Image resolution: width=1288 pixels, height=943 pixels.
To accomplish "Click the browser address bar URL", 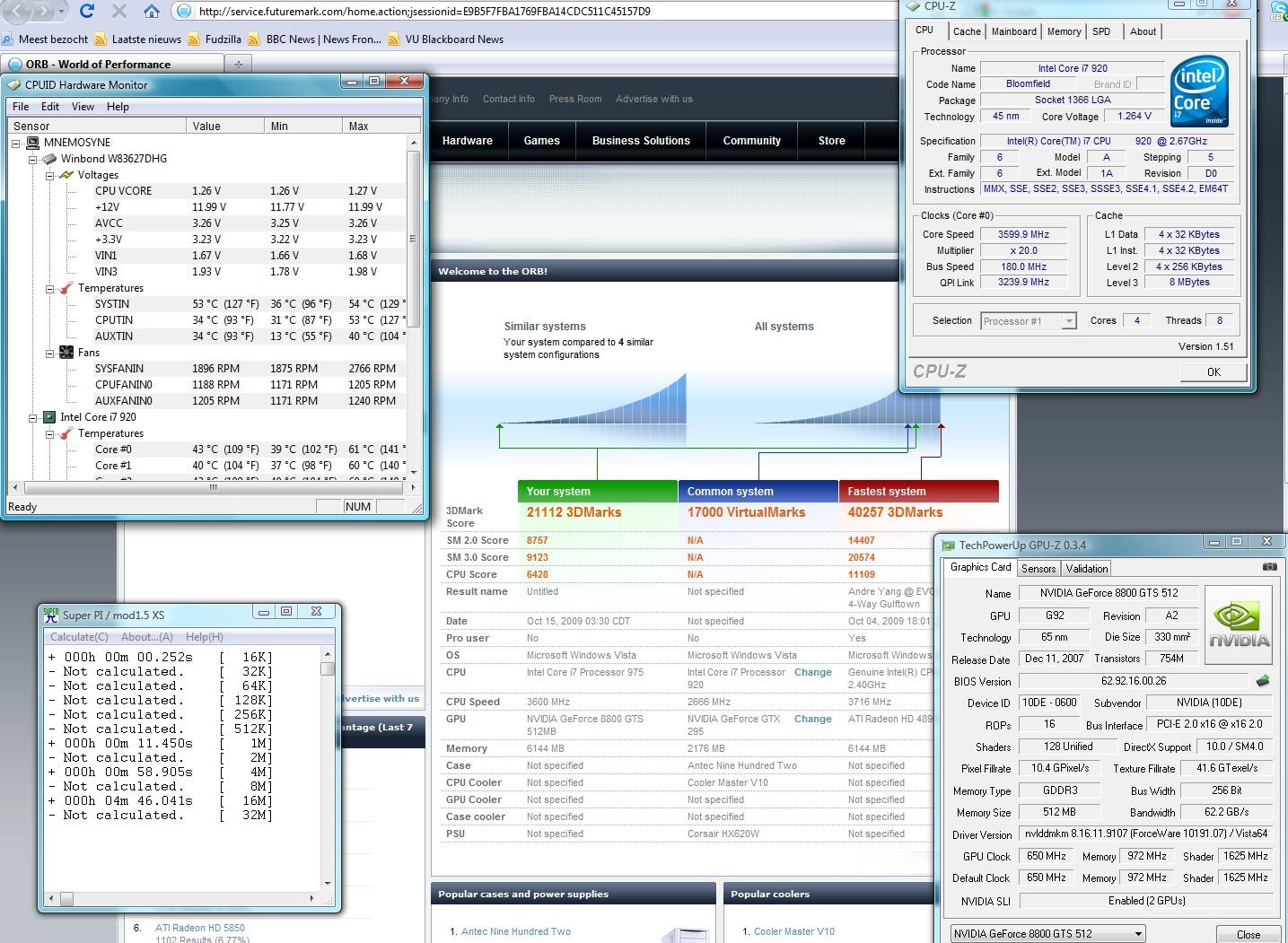I will pyautogui.click(x=425, y=12).
